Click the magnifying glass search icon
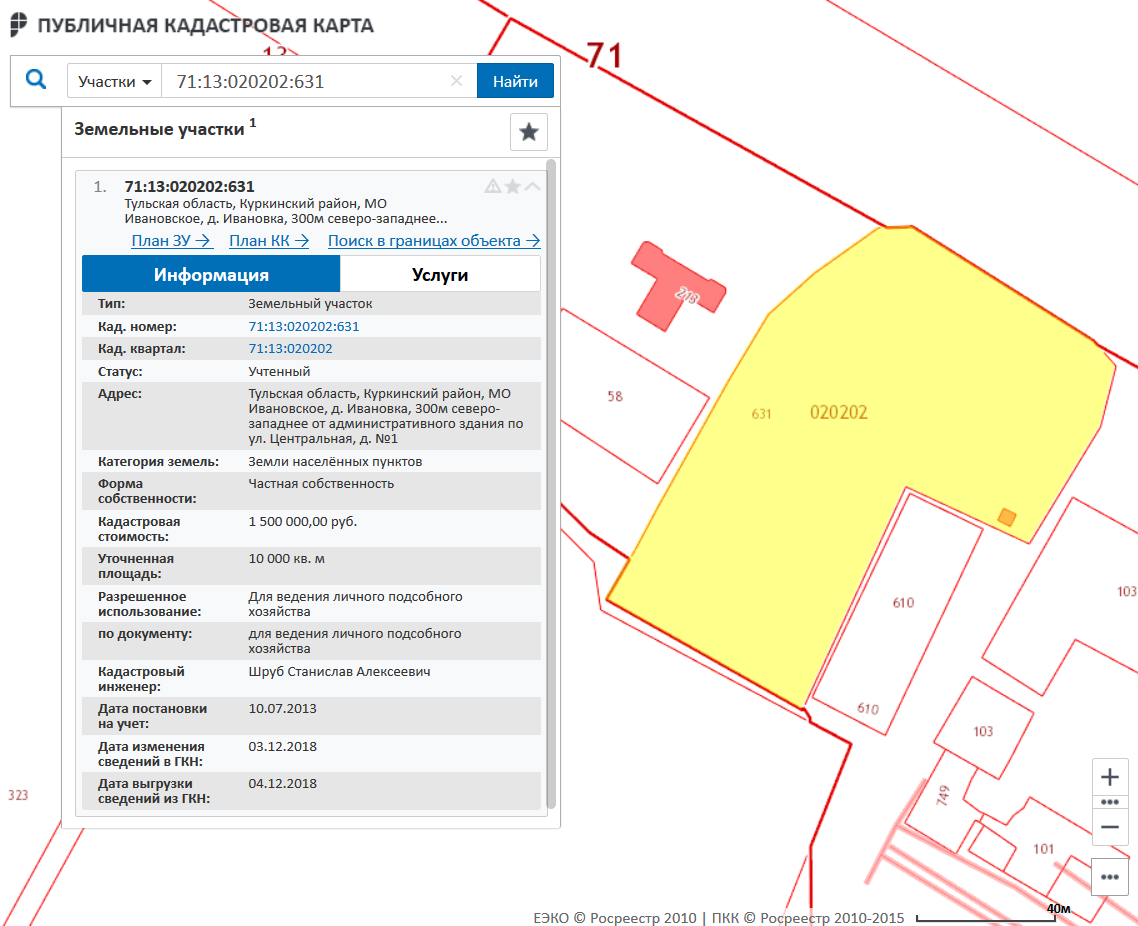The height and width of the screenshot is (926, 1138). (x=36, y=80)
